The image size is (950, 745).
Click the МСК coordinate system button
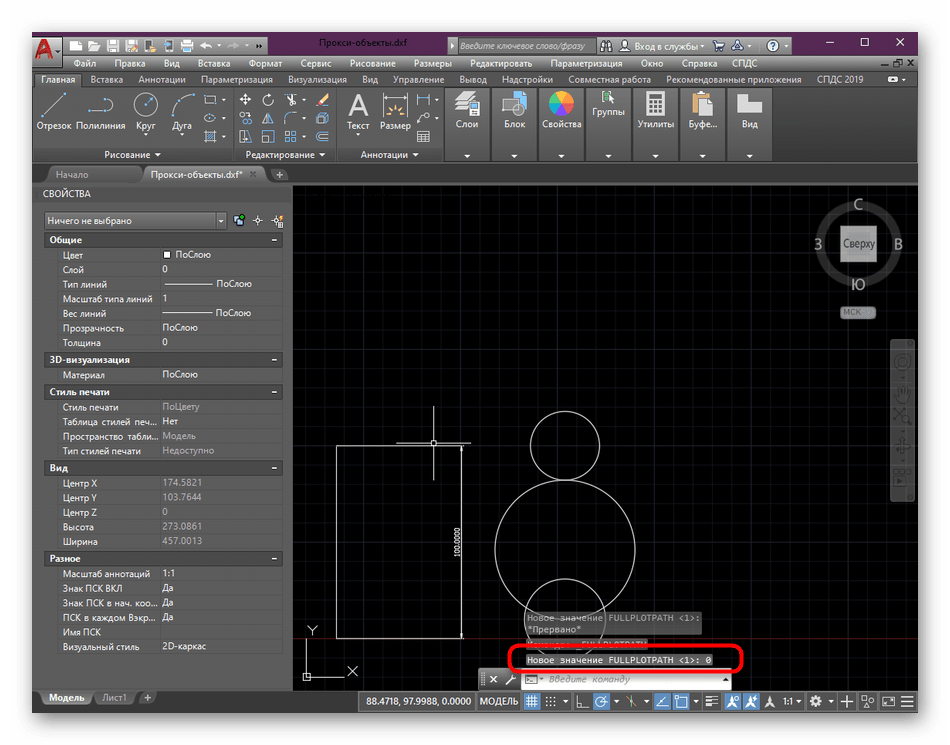[857, 312]
